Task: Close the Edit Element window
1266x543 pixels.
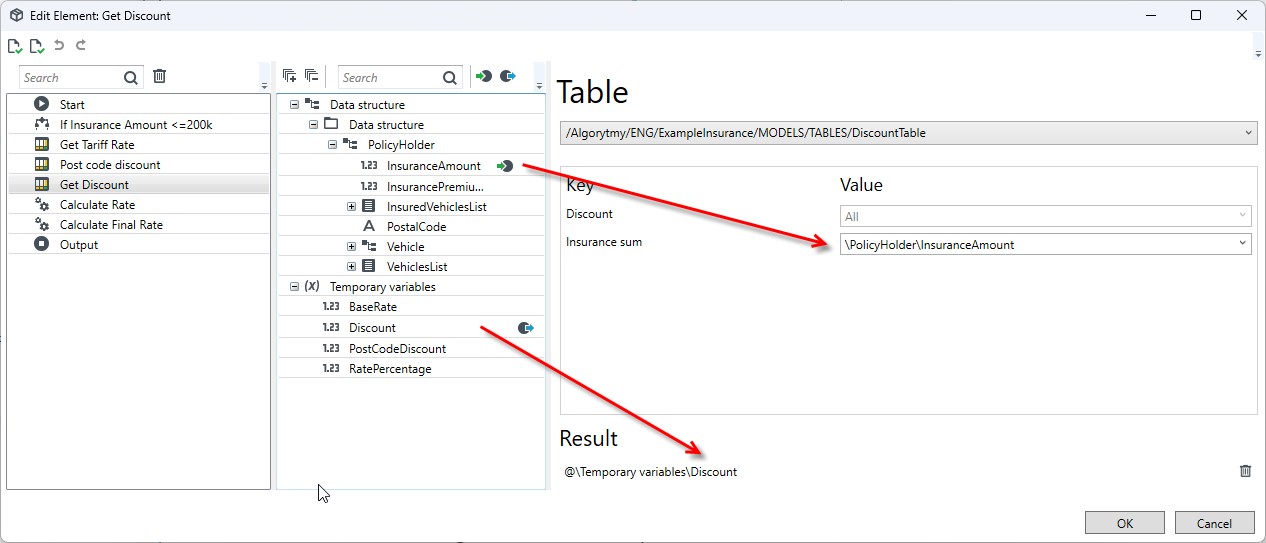Action: pyautogui.click(x=1241, y=15)
